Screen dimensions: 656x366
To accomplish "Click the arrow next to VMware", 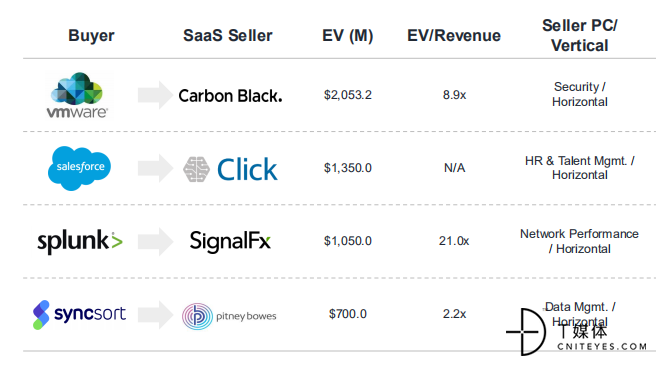I will click(155, 95).
